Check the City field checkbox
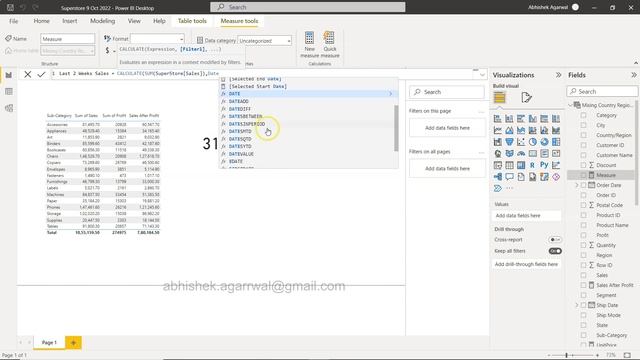This screenshot has width=640, height=360. click(583, 125)
